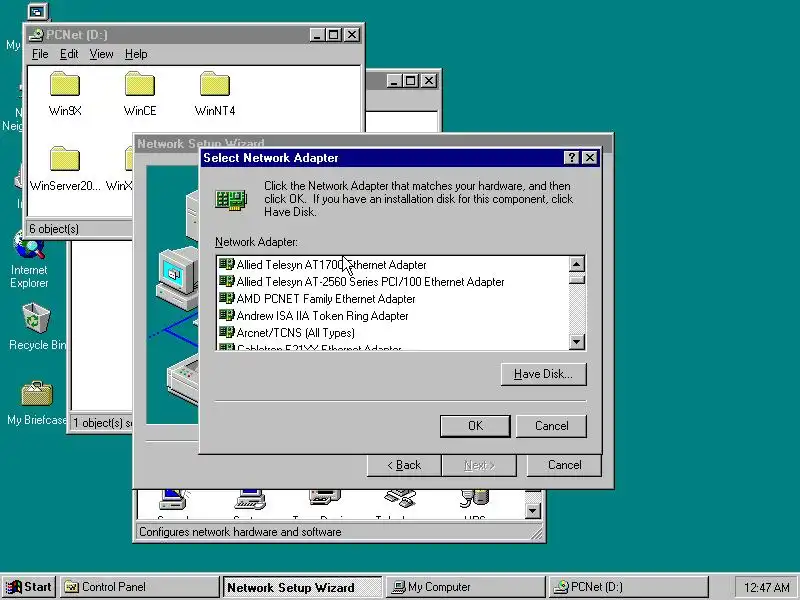Click the Server icon in Control Panel

point(174,499)
